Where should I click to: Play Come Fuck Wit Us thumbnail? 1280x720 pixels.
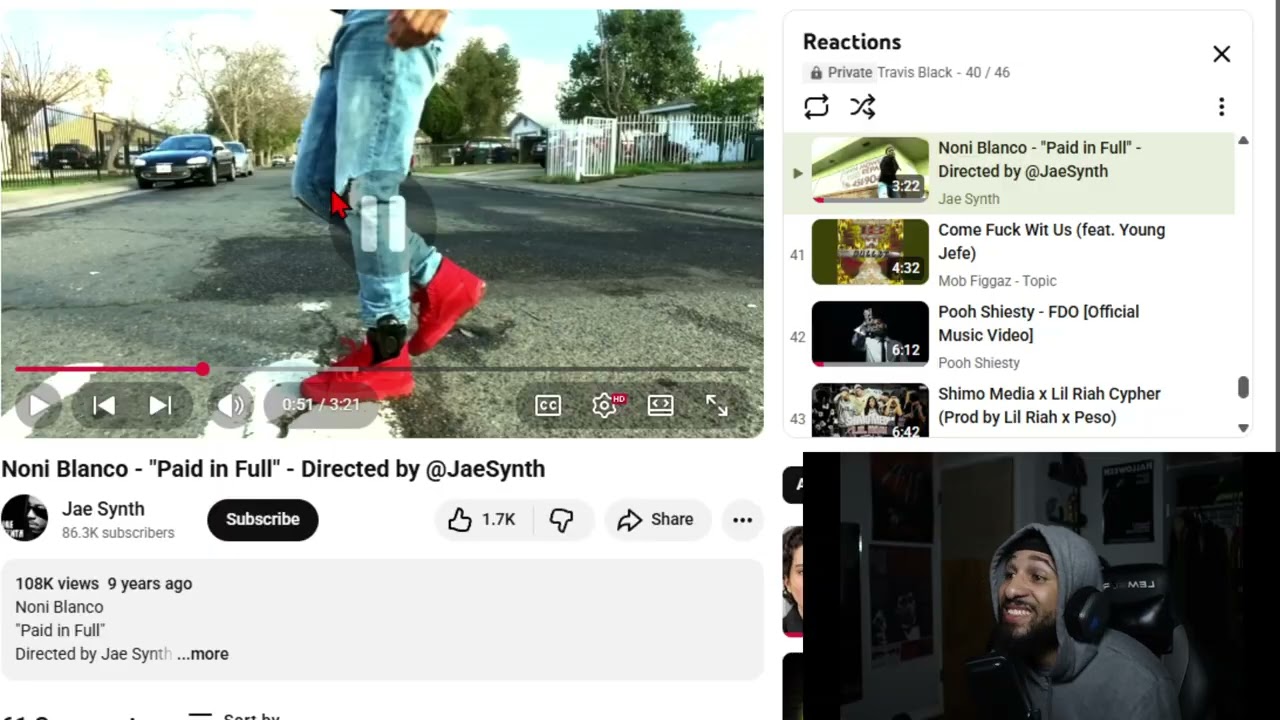click(870, 252)
